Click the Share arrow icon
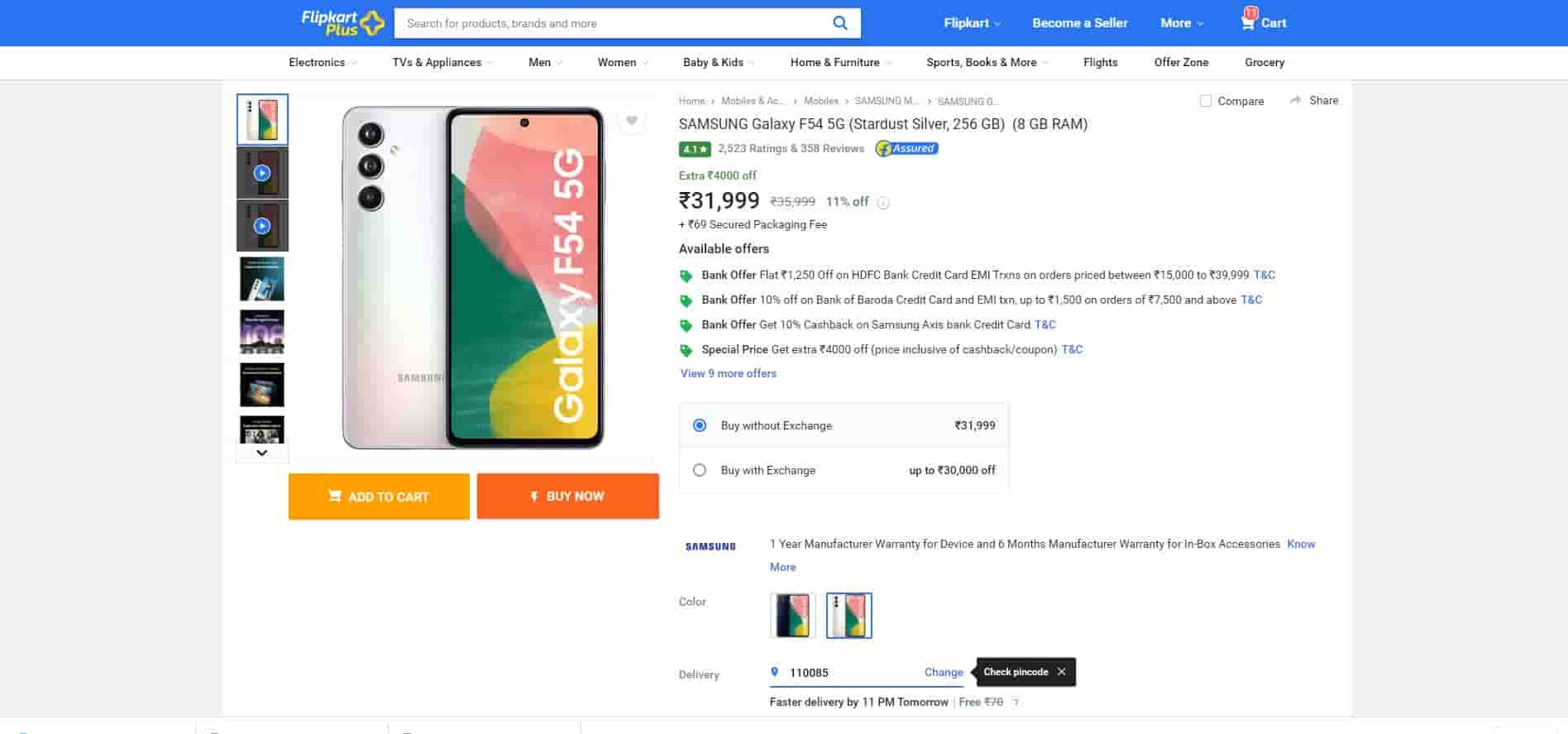The image size is (1568, 734). 1295,100
